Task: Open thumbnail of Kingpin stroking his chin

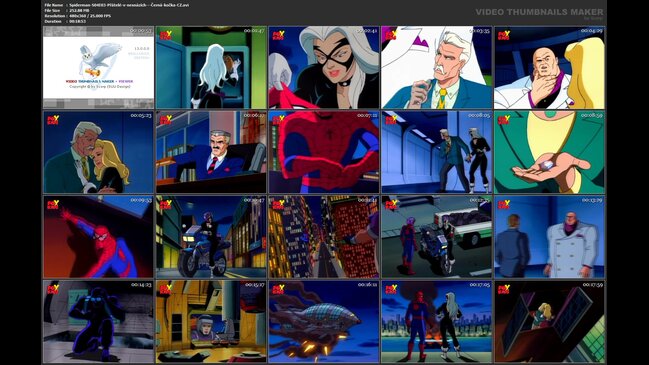Action: coord(549,67)
